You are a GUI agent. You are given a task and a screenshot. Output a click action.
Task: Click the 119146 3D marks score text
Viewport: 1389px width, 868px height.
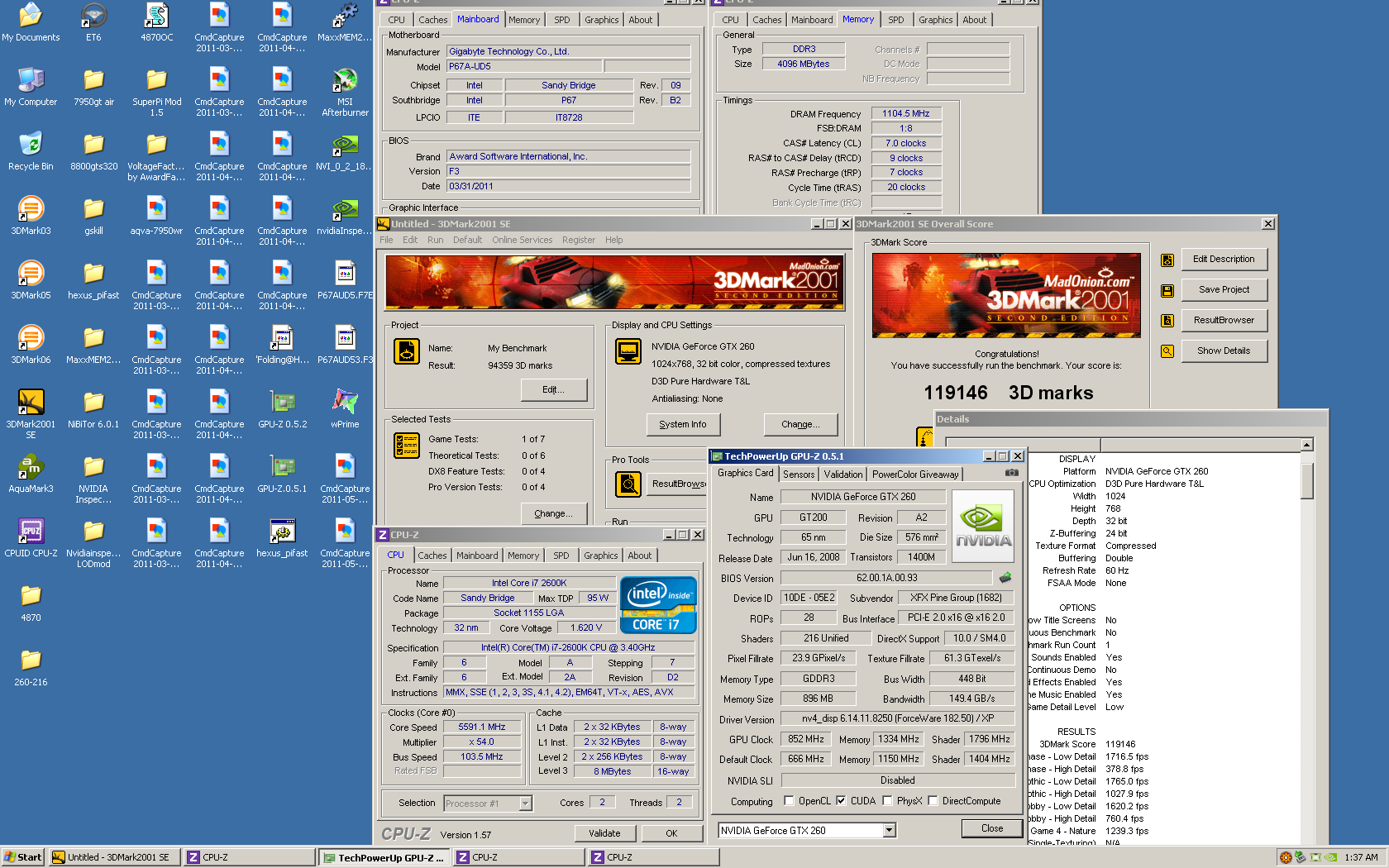click(1009, 393)
